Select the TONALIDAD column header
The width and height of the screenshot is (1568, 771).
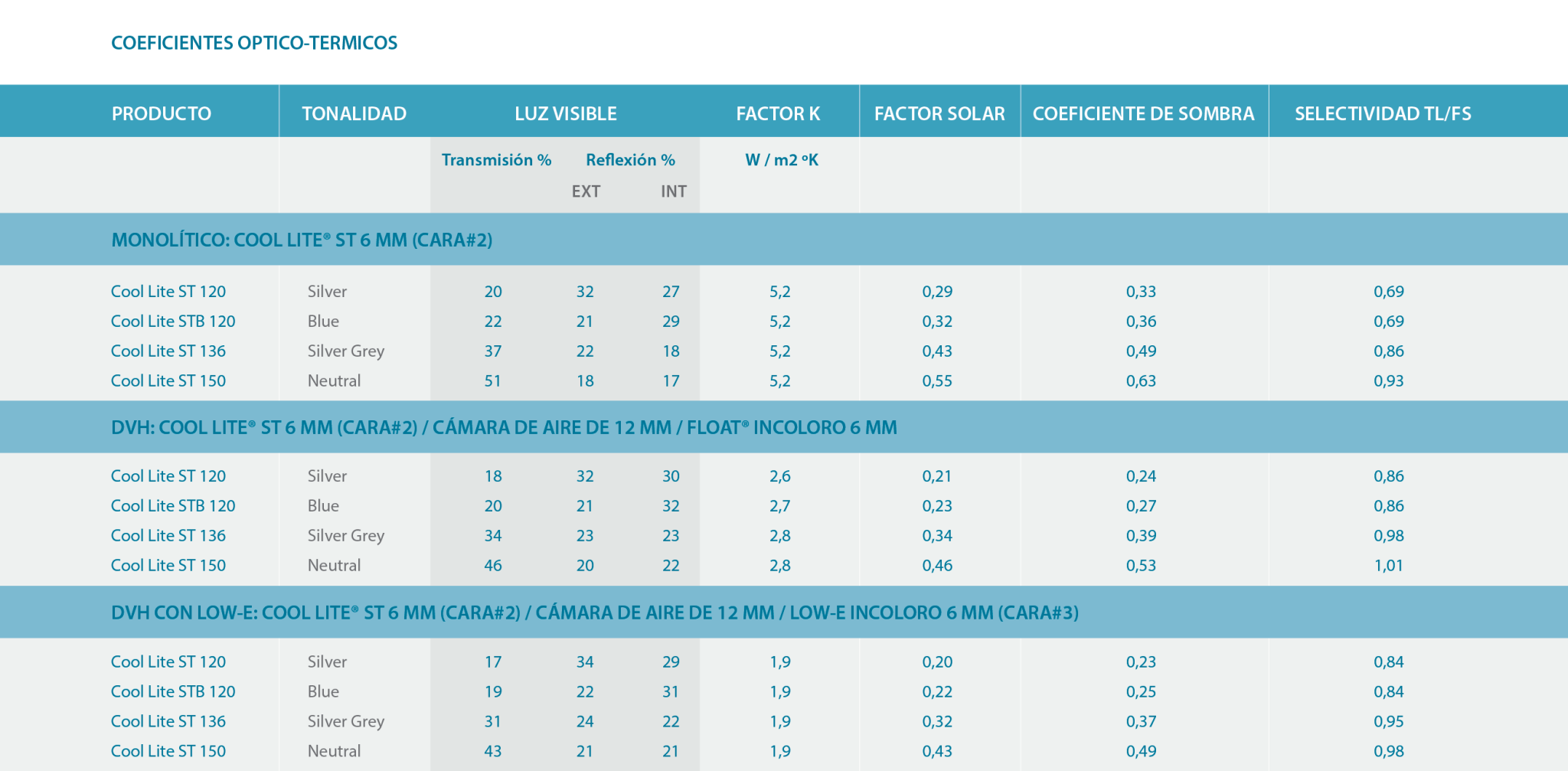point(354,114)
